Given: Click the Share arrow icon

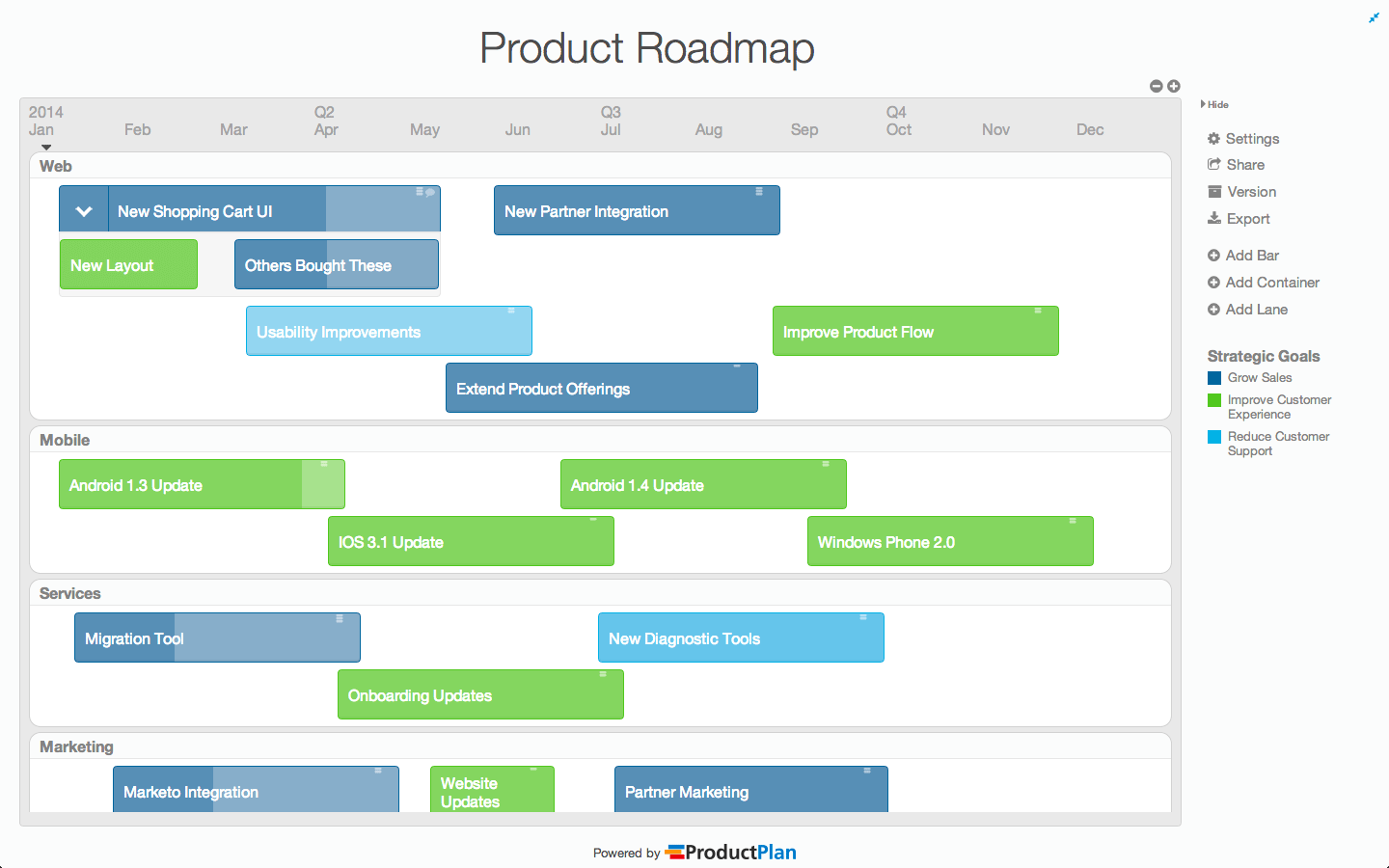Looking at the screenshot, I should pos(1213,165).
